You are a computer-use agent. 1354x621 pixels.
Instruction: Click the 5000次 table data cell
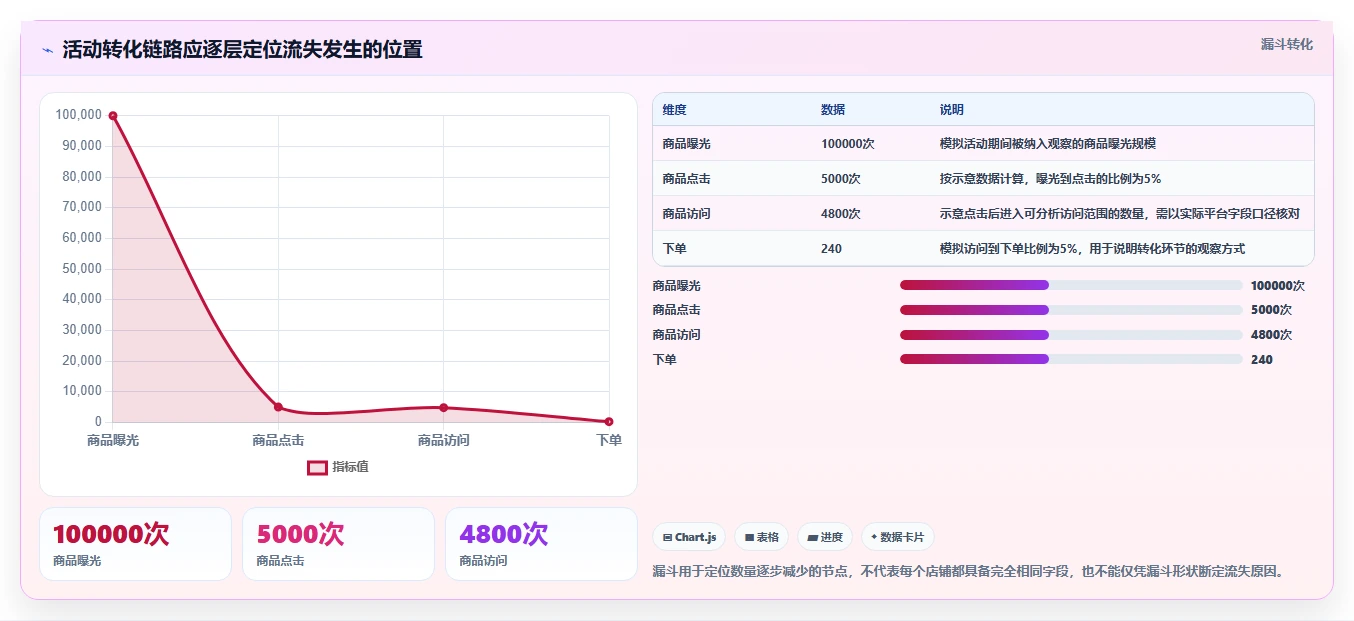pos(841,179)
